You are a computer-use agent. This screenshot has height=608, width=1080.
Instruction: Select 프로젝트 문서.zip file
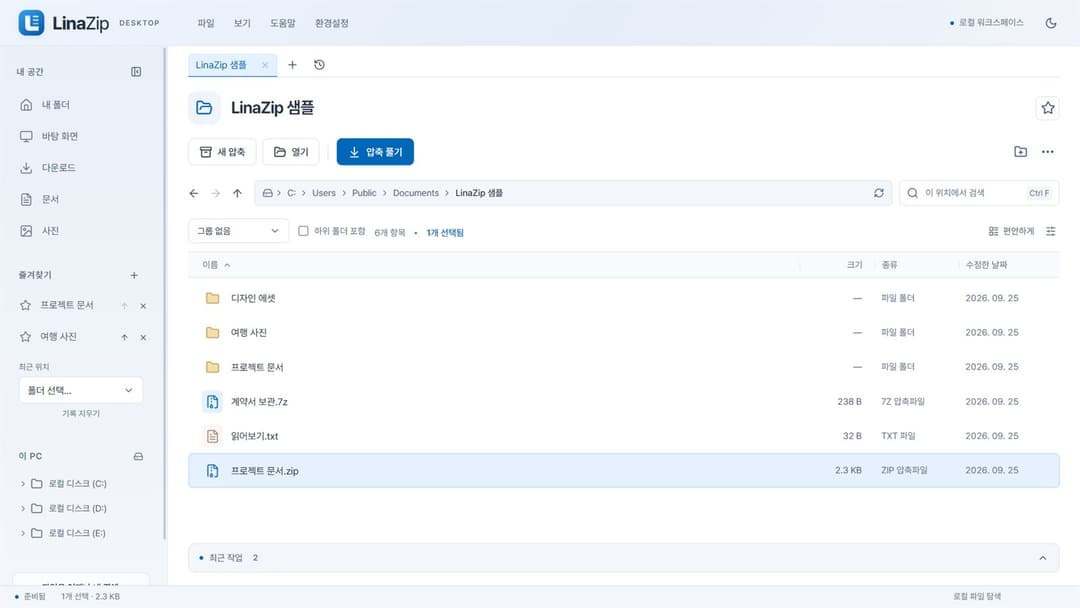[623, 471]
